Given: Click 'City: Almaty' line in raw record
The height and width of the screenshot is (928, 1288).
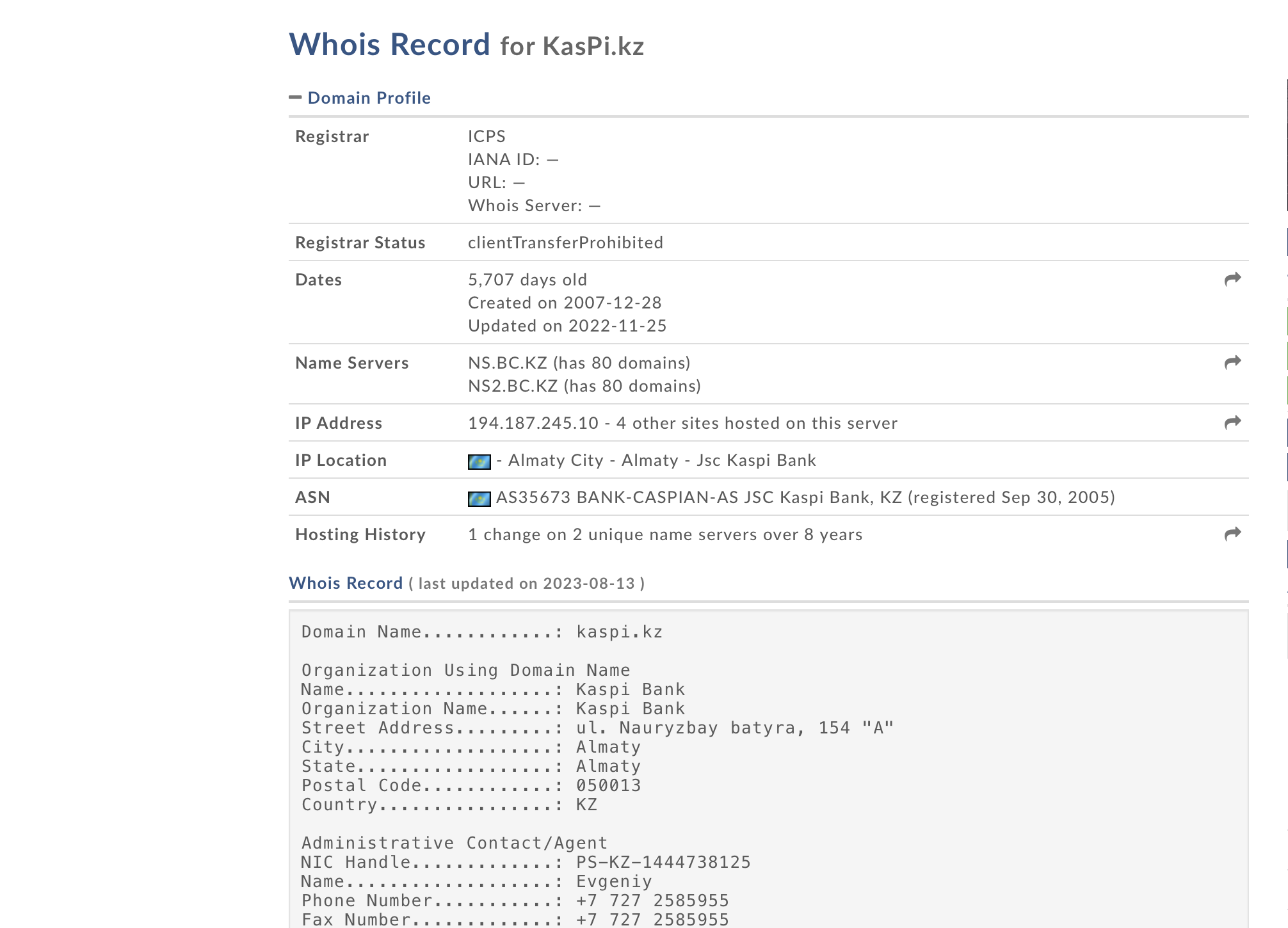Looking at the screenshot, I should pos(471,748).
